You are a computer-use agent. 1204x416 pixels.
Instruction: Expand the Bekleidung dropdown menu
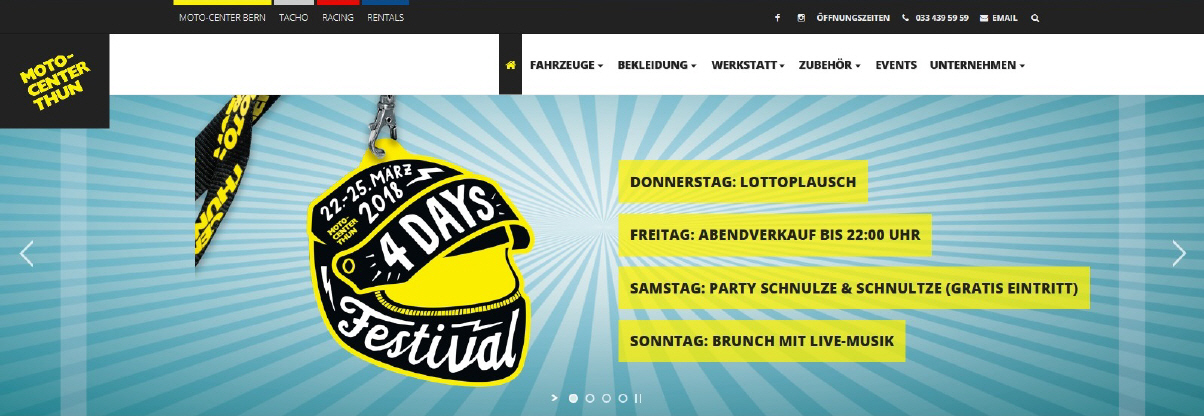click(x=657, y=65)
